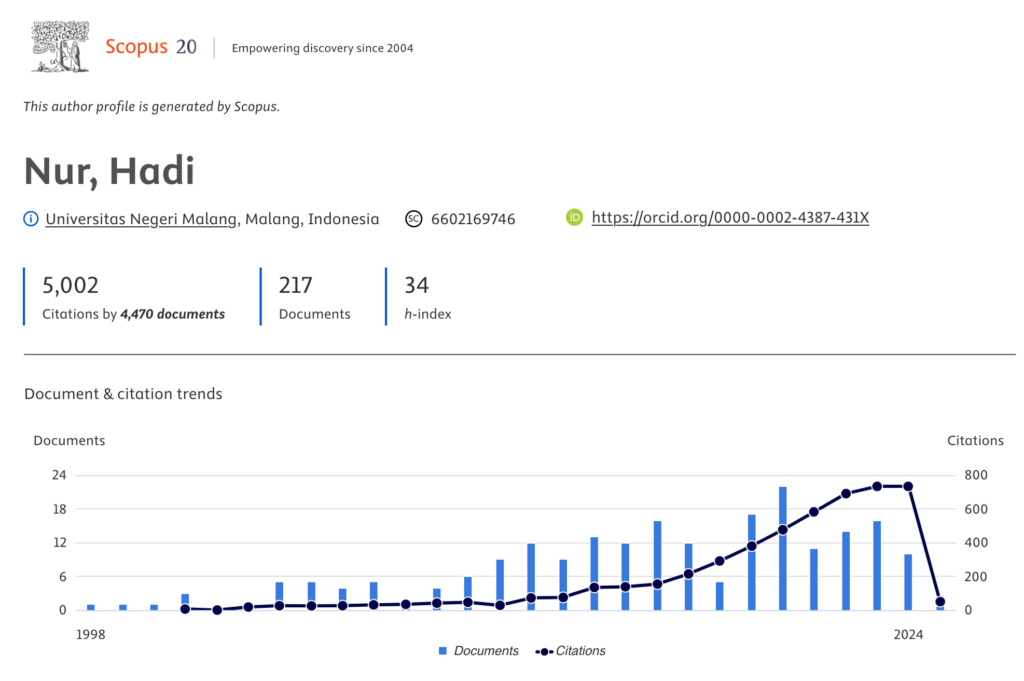Click the Scopus author ID icon
Screen dimensions: 1024x681
point(414,219)
